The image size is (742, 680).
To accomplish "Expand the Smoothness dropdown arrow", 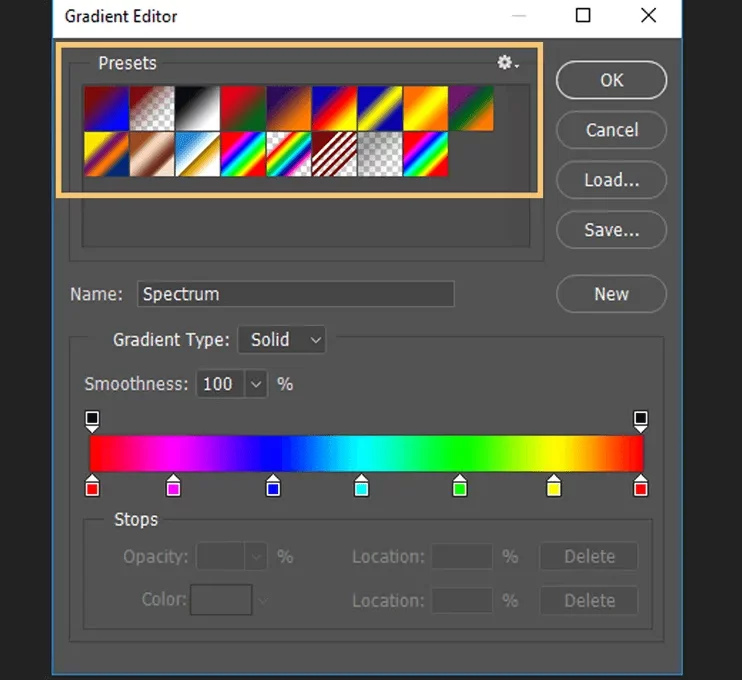I will (x=256, y=384).
